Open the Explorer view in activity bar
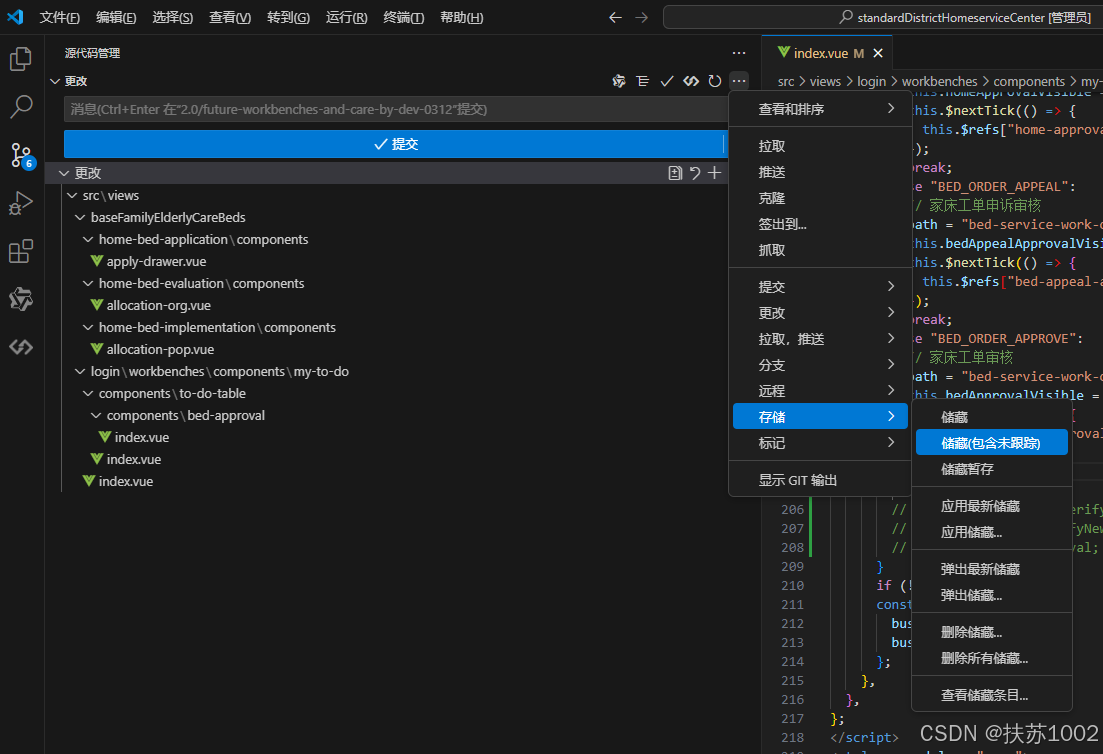The height and width of the screenshot is (754, 1103). point(21,59)
